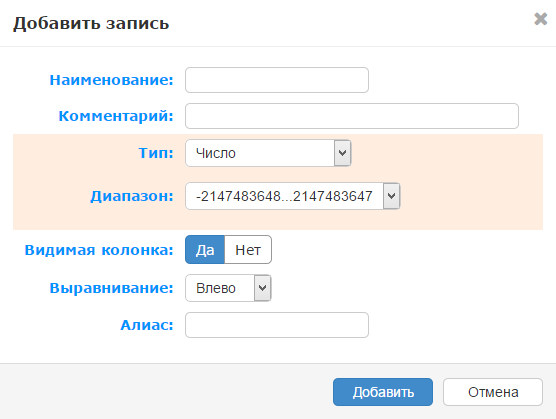Set Видимая колонка to Нет
Image resolution: width=556 pixels, height=419 pixels.
click(248, 250)
